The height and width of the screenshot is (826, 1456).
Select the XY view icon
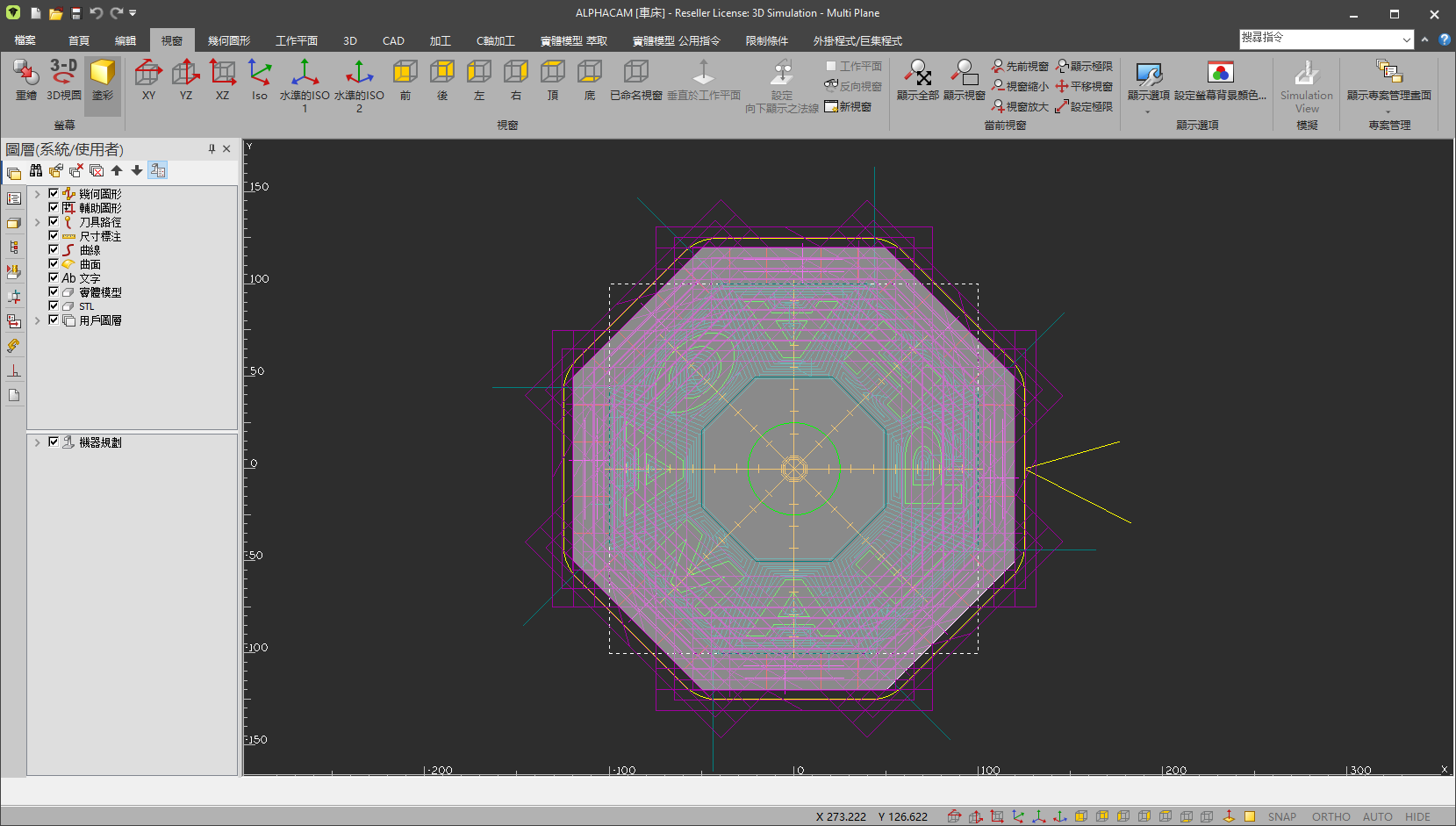pyautogui.click(x=148, y=80)
